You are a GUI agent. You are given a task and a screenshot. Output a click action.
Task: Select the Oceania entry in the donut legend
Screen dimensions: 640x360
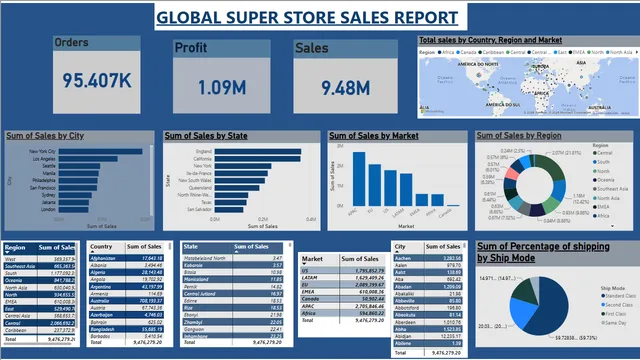pos(603,180)
